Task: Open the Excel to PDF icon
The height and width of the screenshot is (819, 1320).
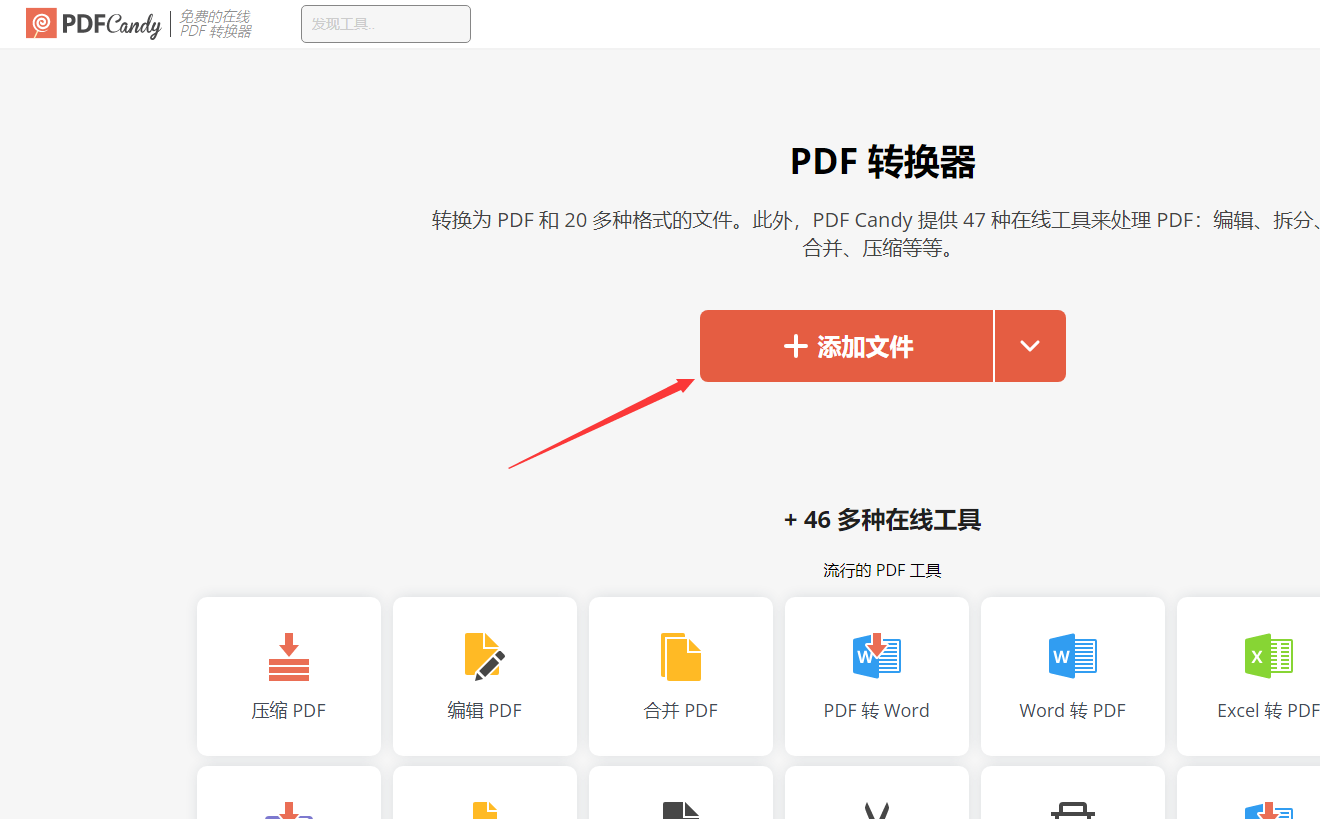Action: [1269, 656]
